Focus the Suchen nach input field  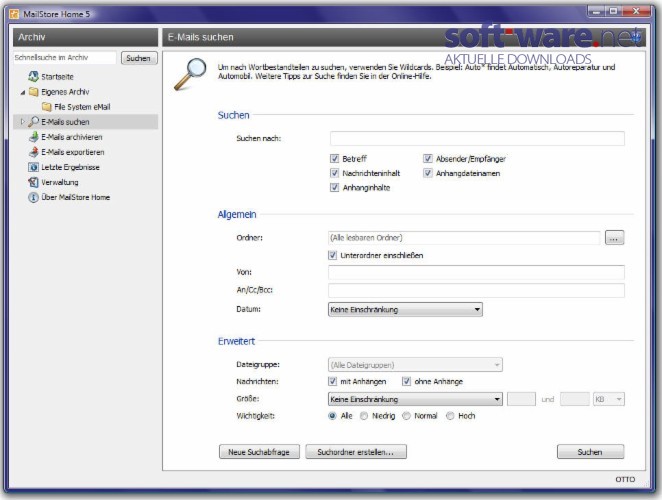tap(477, 138)
